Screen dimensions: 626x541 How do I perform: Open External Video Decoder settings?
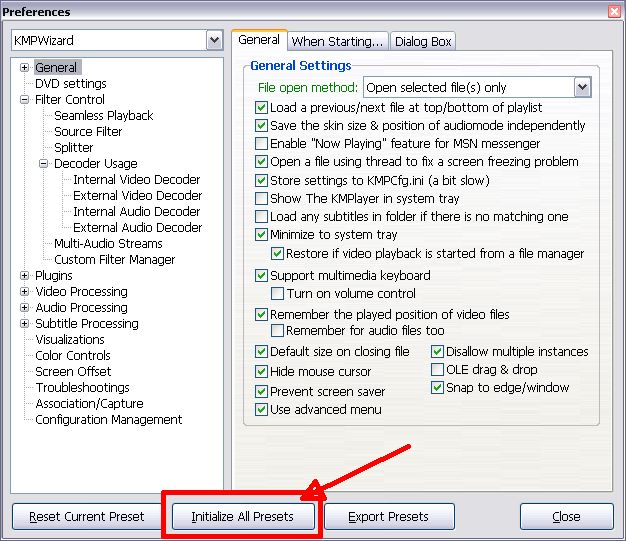(x=138, y=195)
